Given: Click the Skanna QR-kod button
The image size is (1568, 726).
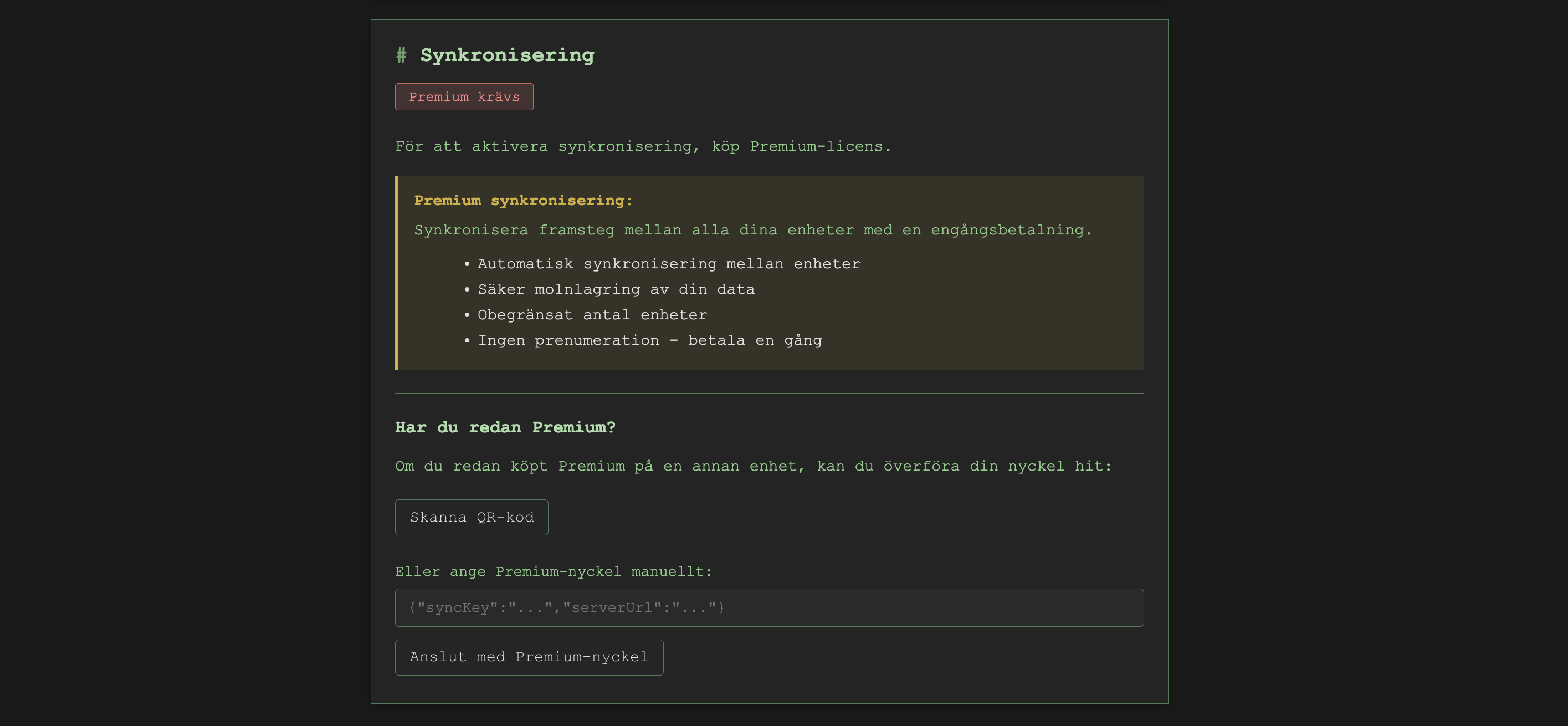Looking at the screenshot, I should pos(471,517).
